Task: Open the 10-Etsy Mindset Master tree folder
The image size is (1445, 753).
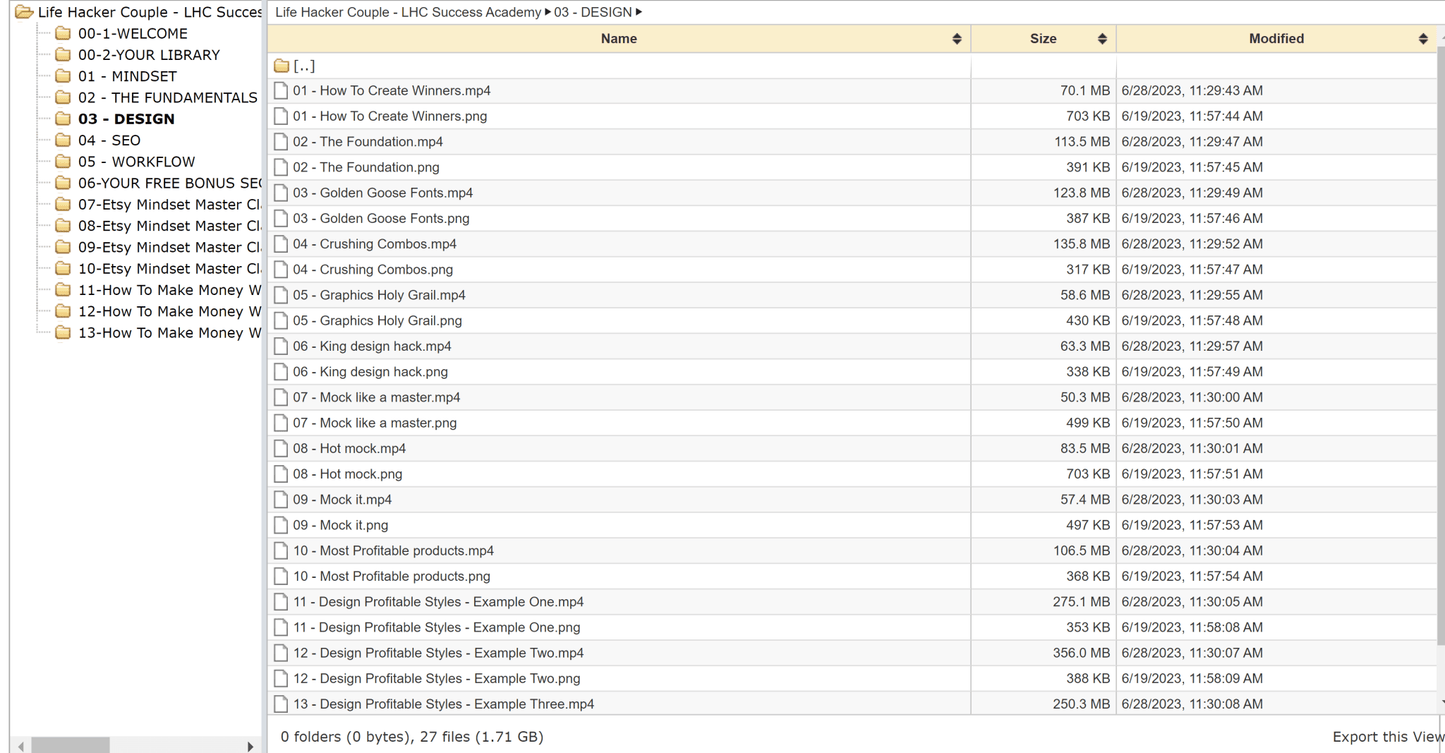Action: pyautogui.click(x=169, y=268)
